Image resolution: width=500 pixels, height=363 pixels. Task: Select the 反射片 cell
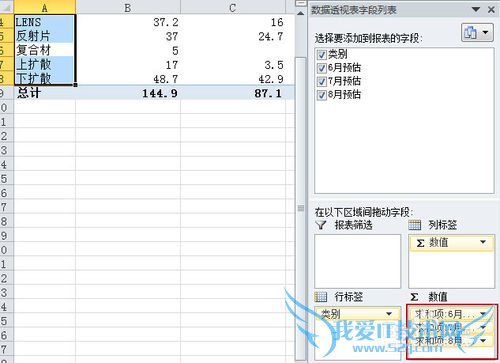45,36
